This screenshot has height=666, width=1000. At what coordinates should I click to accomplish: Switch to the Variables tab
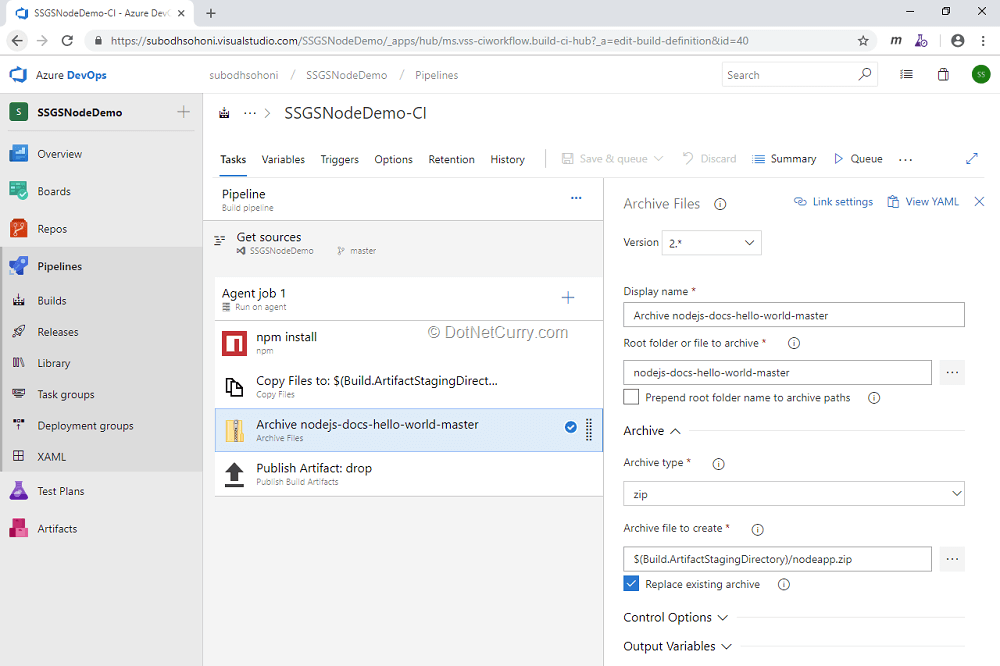tap(283, 159)
